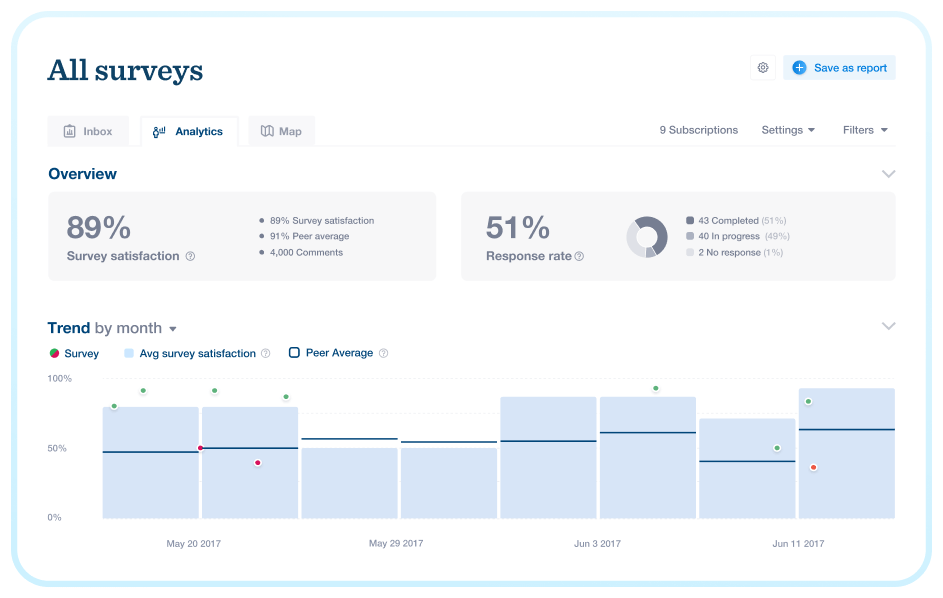Click the help icon beside Avg survey satisfaction
The image size is (943, 598).
(x=266, y=353)
